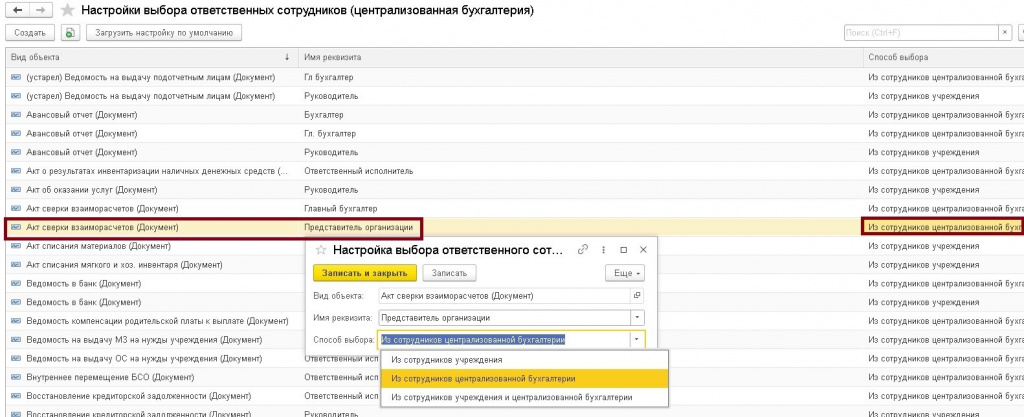Click the Вид объекта column header

pyautogui.click(x=152, y=57)
